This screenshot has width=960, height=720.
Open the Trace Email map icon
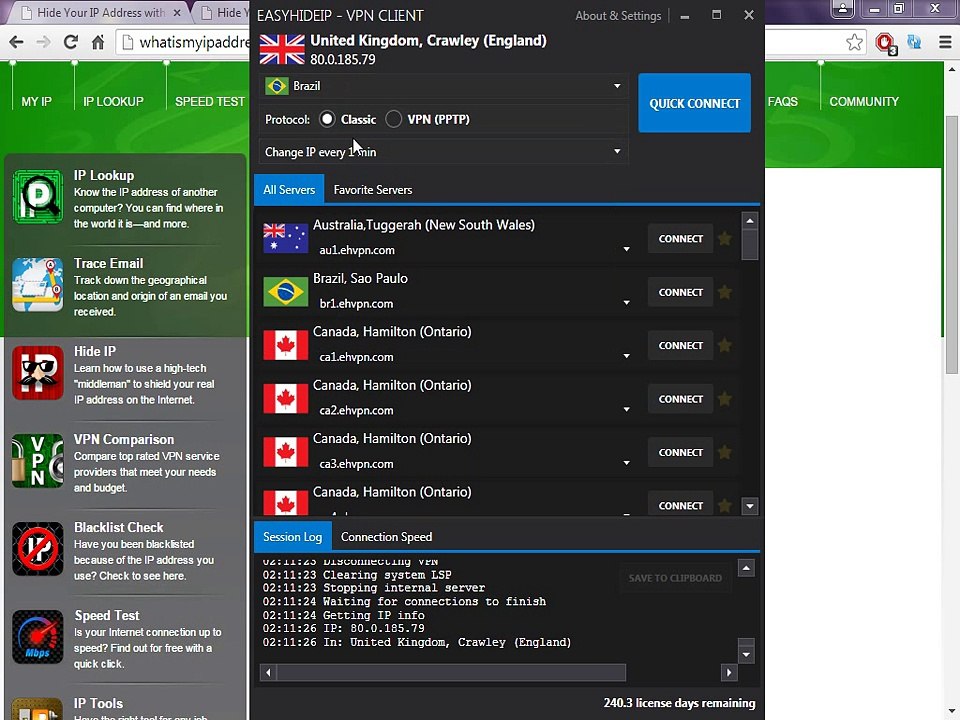37,285
